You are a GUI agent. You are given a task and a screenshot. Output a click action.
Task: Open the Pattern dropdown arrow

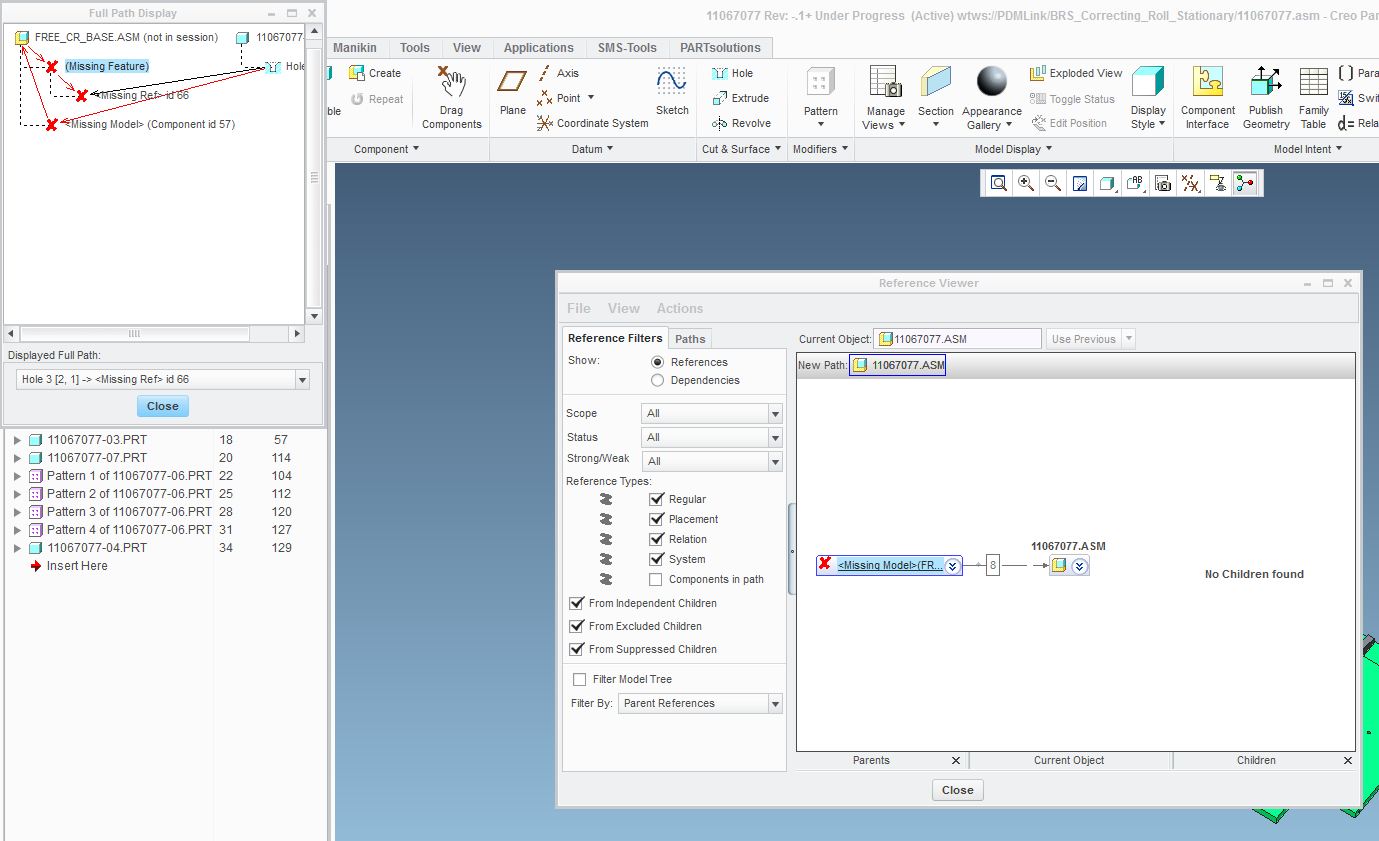coord(821,124)
